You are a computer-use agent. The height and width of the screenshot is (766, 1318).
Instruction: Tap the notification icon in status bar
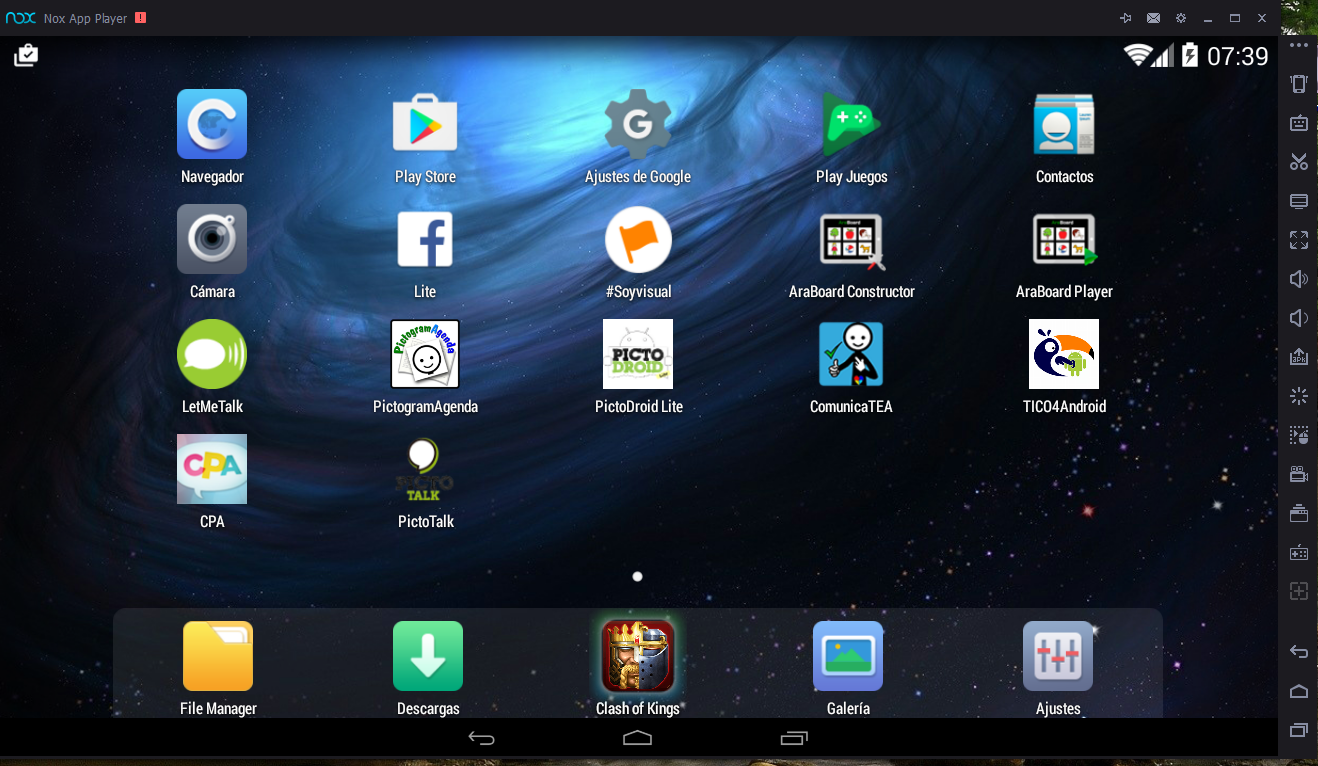click(26, 56)
